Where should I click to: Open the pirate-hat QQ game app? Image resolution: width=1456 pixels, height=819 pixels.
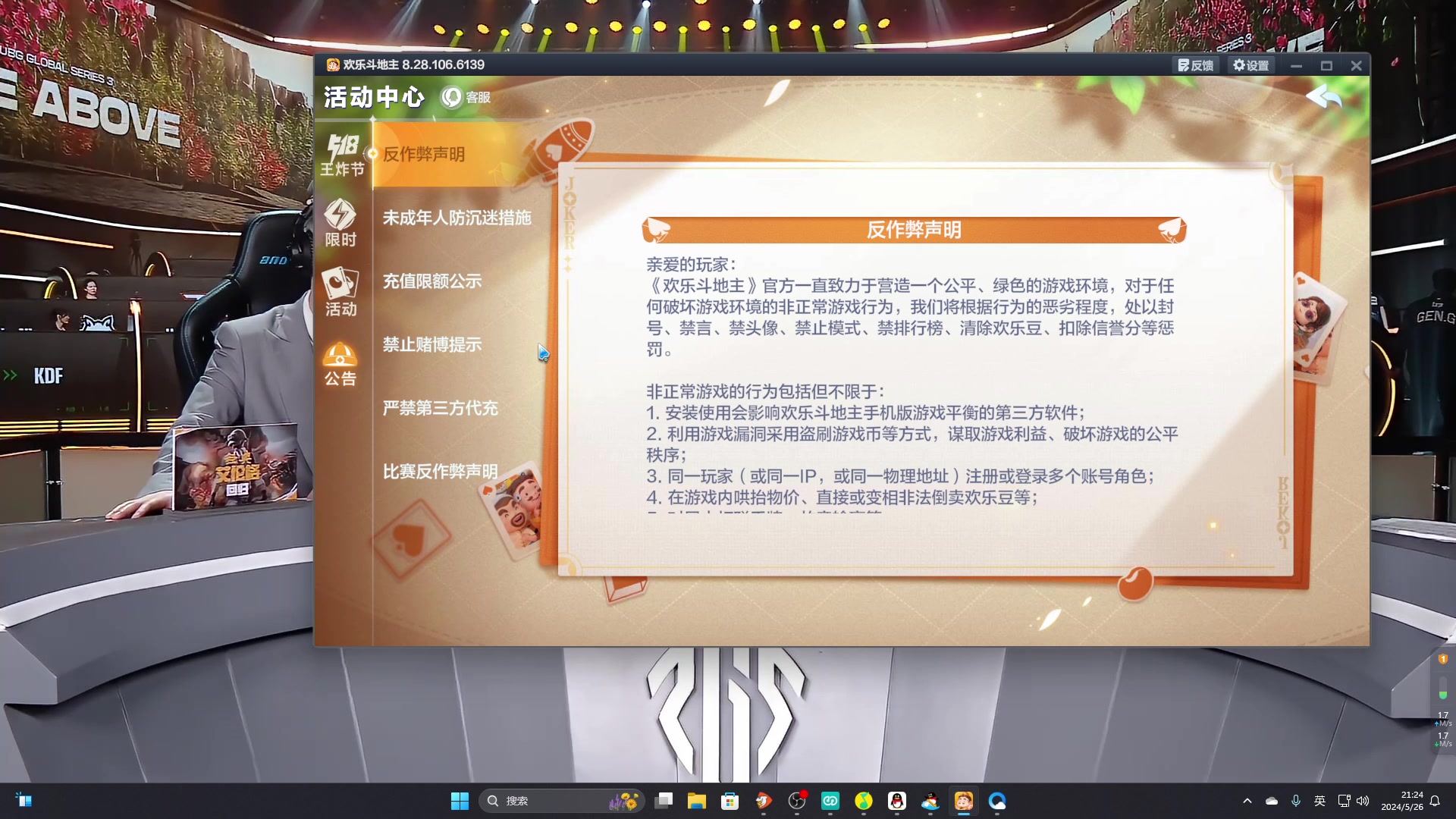coord(930,801)
